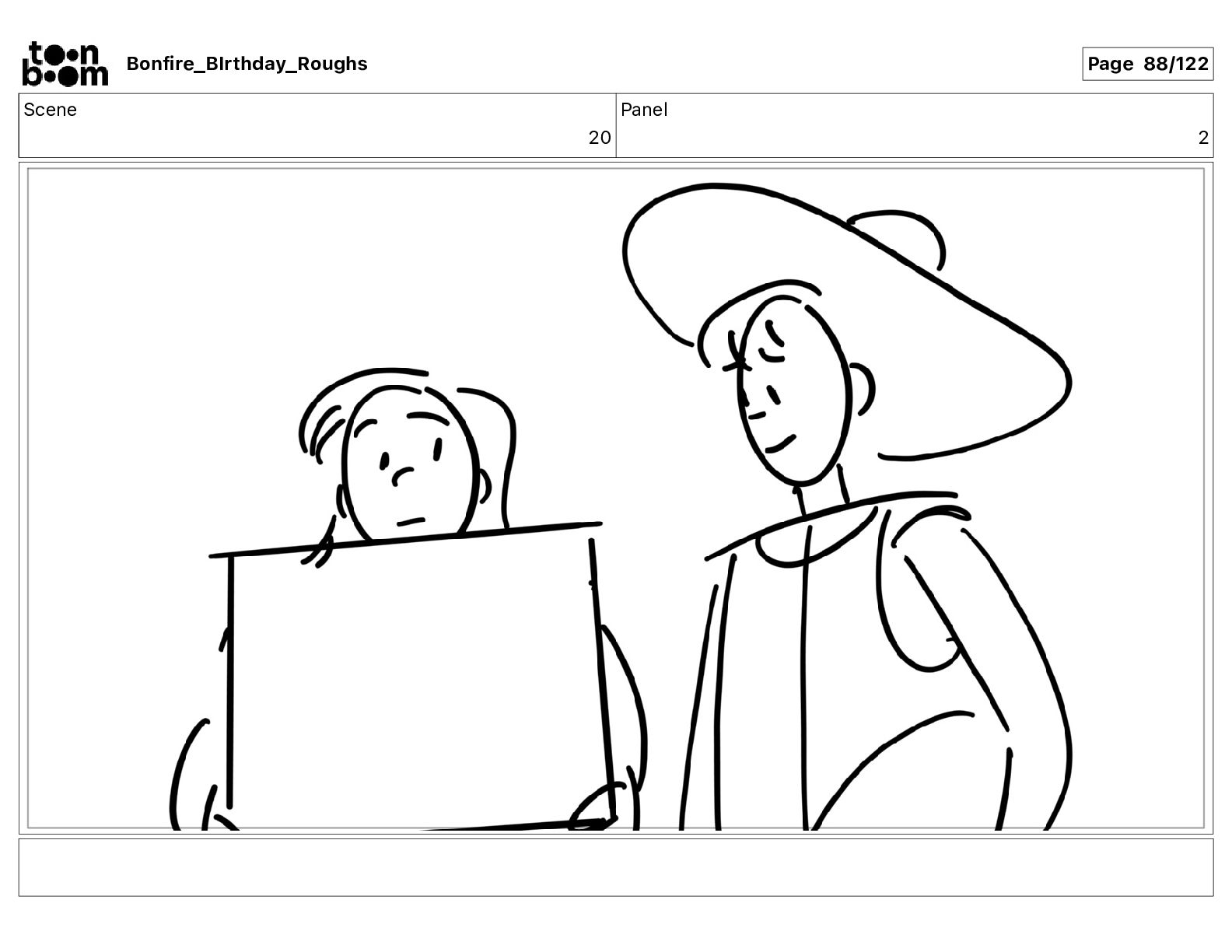Screen dimensions: 1232x952
Task: Click the storyboard panel drawing
Action: coord(616,499)
